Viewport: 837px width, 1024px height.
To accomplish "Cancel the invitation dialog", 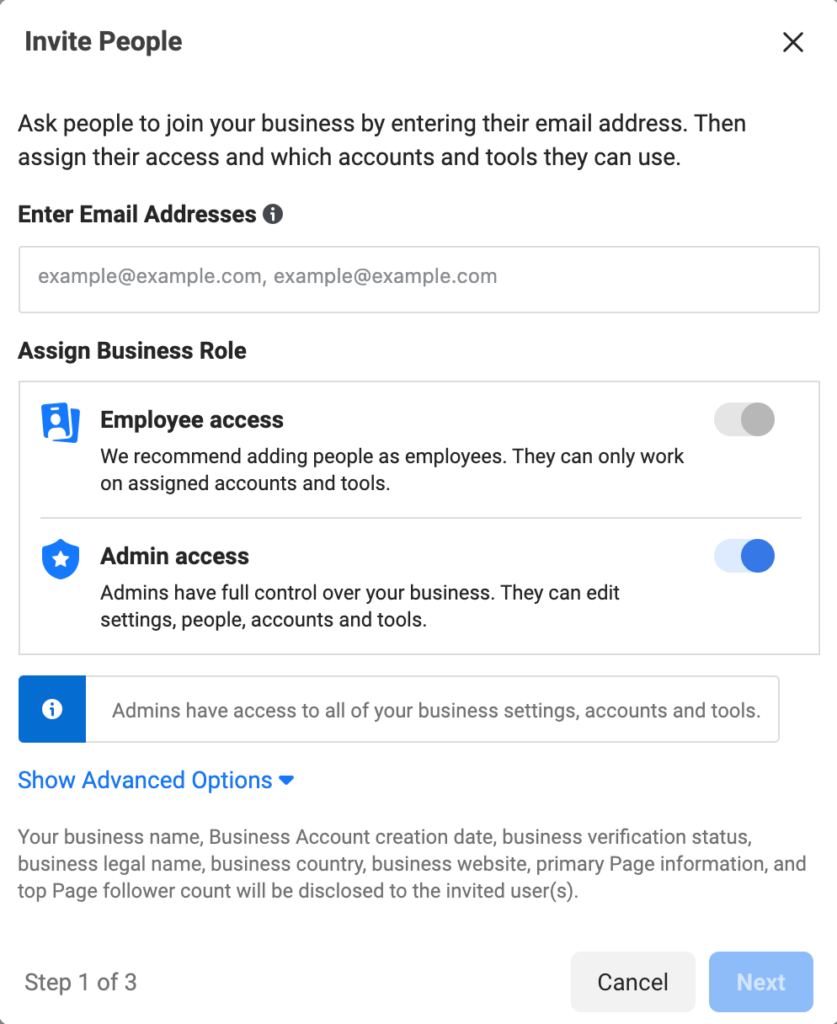I will tap(633, 982).
